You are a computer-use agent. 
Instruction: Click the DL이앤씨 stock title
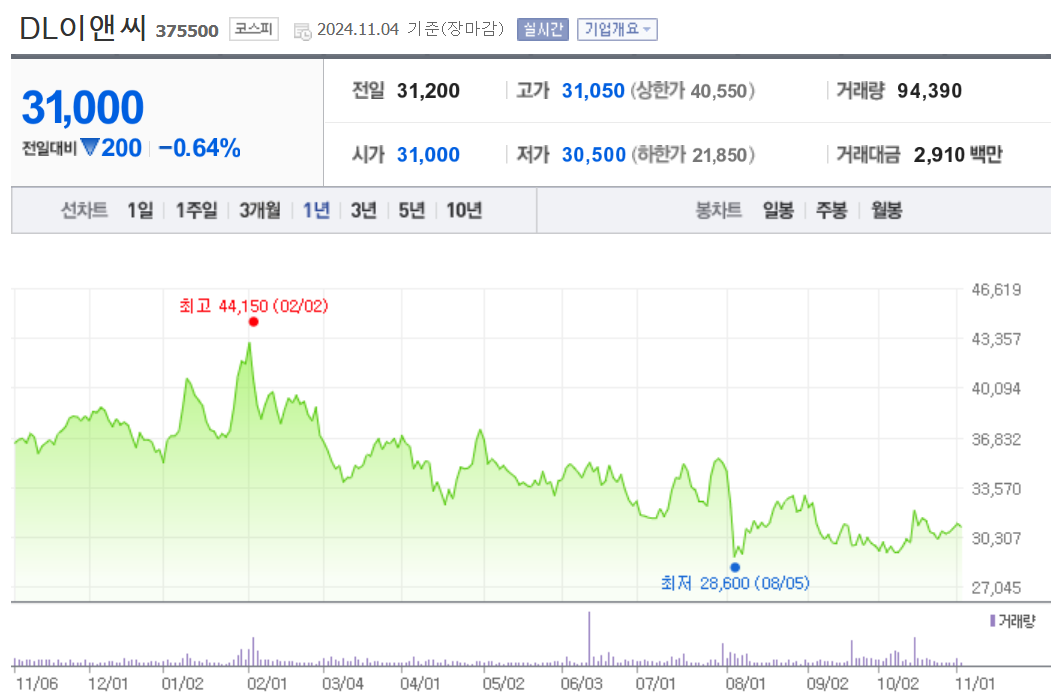pyautogui.click(x=83, y=28)
